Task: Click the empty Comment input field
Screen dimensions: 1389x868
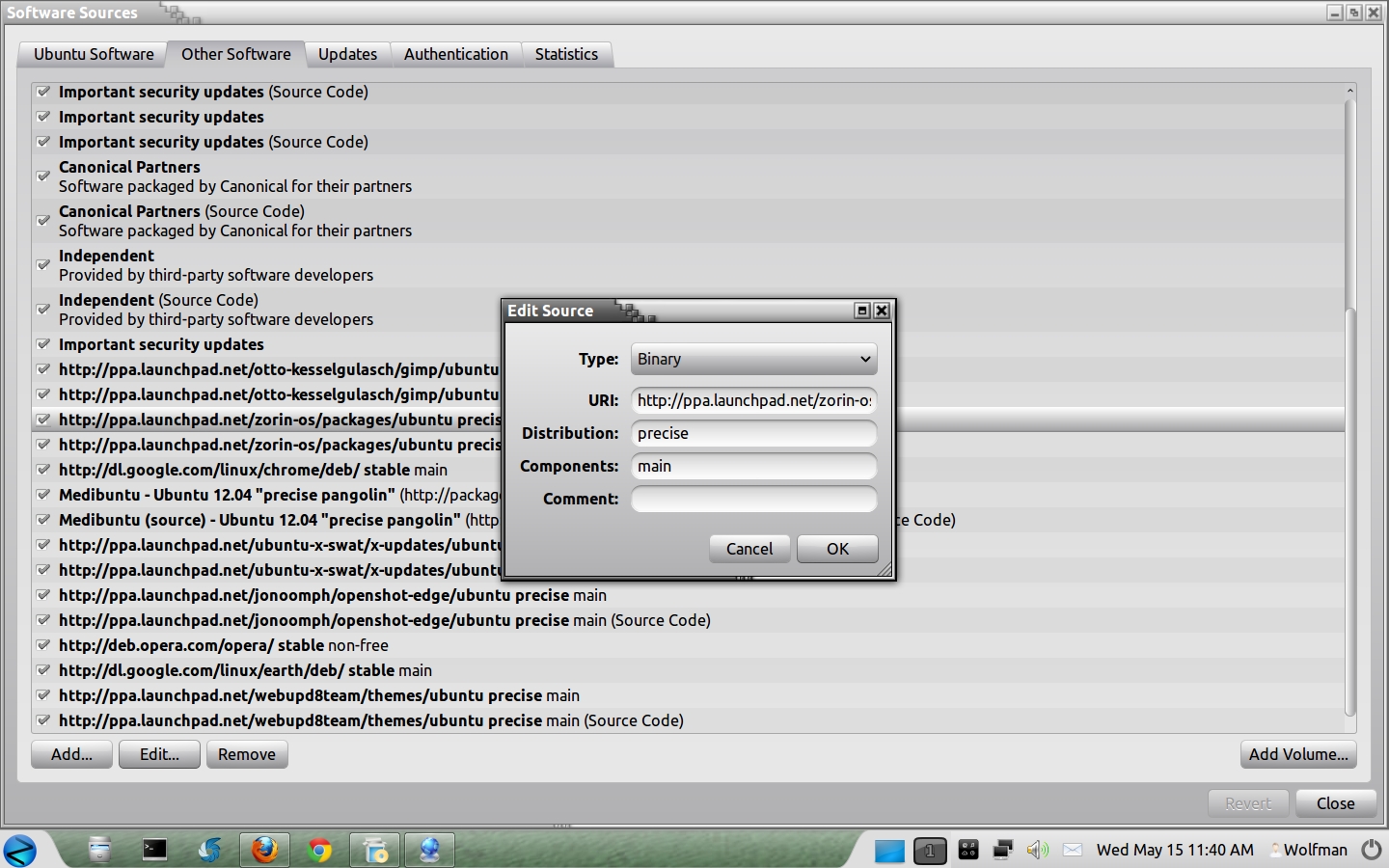Action: [x=753, y=499]
